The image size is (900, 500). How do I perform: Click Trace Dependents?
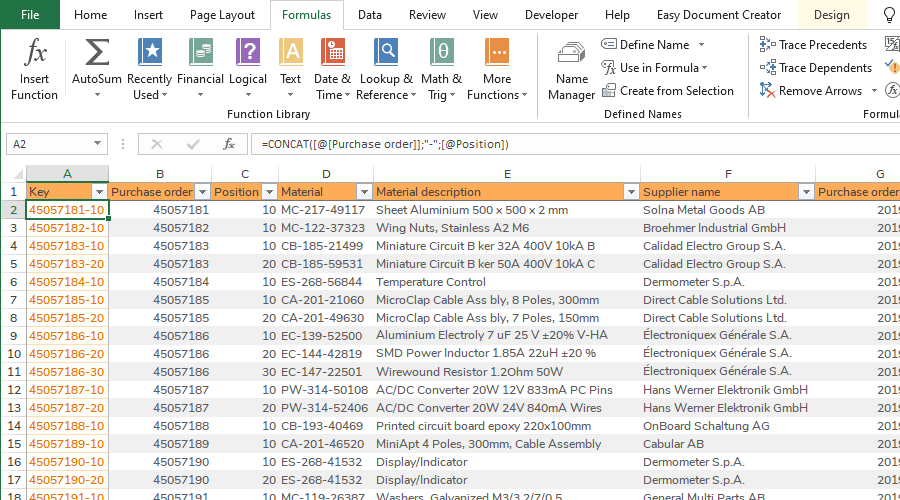coord(815,68)
